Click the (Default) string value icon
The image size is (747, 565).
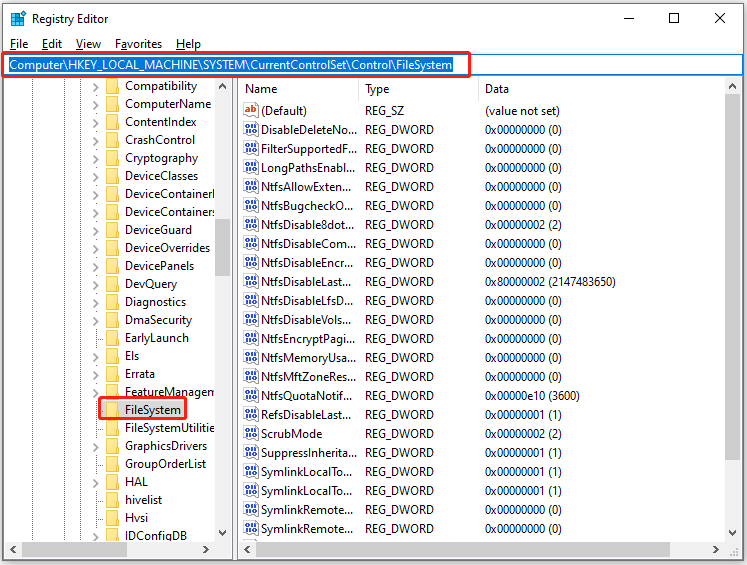pyautogui.click(x=251, y=111)
